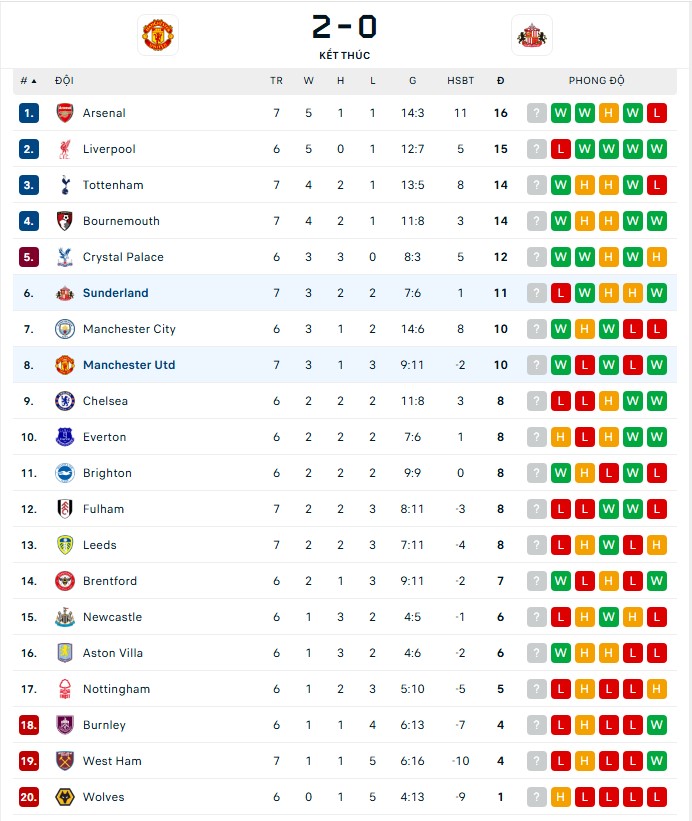Click the Sunderland crest in header
Viewport: 692px width, 821px height.
coord(531,35)
